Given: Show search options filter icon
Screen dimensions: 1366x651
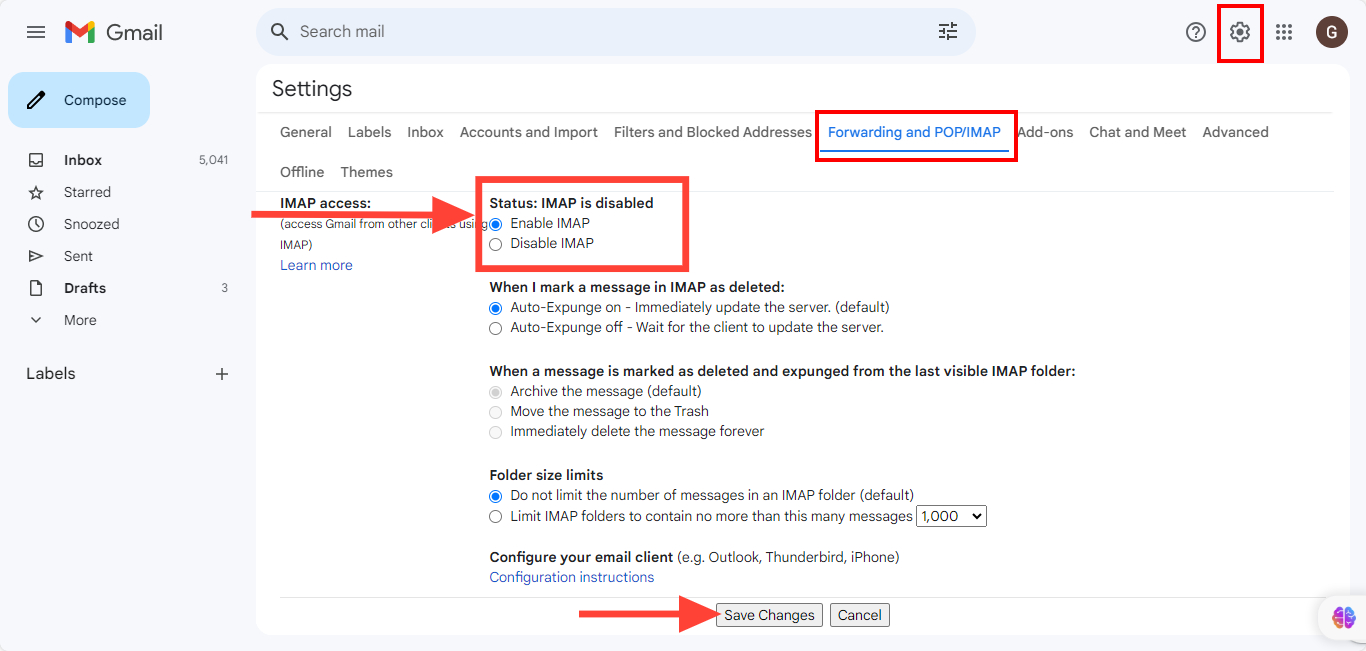Looking at the screenshot, I should tap(948, 32).
